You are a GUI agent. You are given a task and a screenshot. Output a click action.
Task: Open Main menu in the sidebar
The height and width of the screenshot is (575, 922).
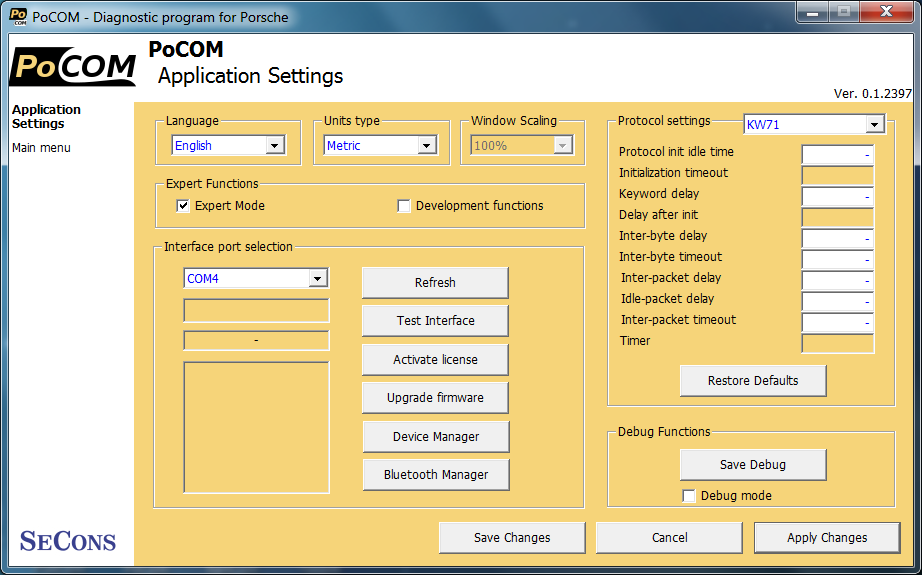pos(41,148)
